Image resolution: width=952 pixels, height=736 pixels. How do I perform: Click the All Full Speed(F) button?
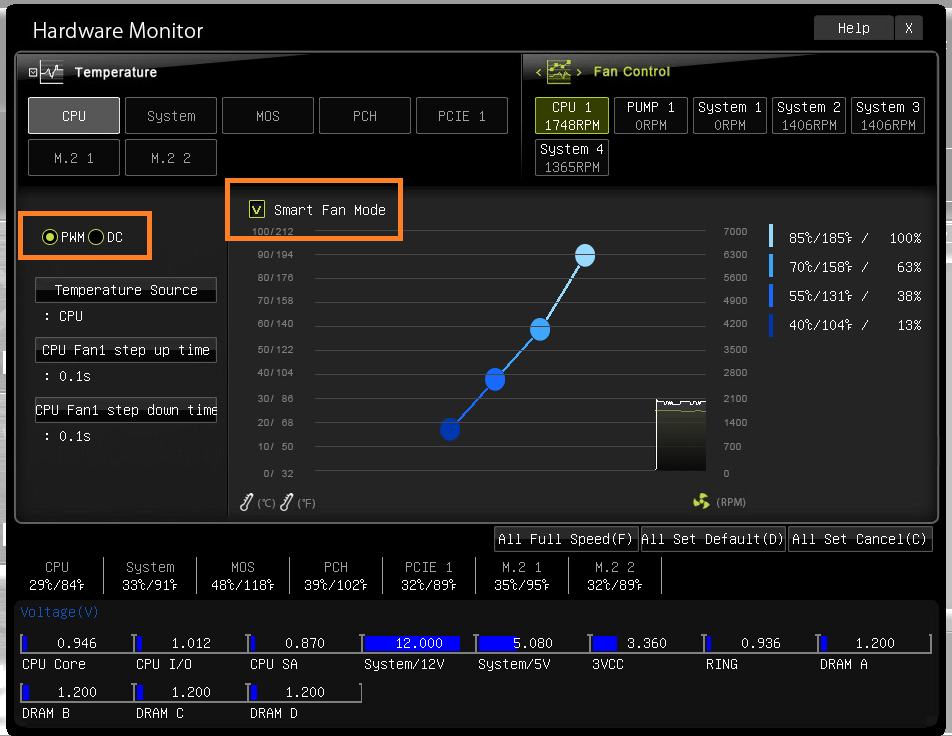tap(566, 539)
